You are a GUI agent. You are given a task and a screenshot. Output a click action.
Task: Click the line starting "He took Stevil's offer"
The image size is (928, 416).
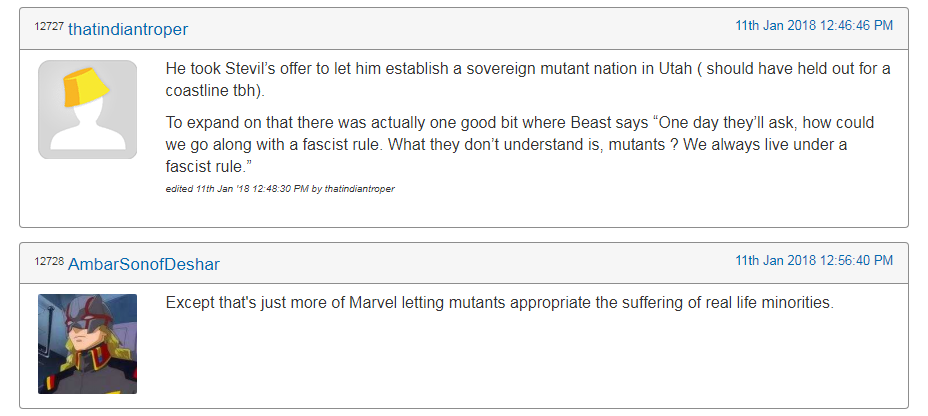pyautogui.click(x=528, y=69)
